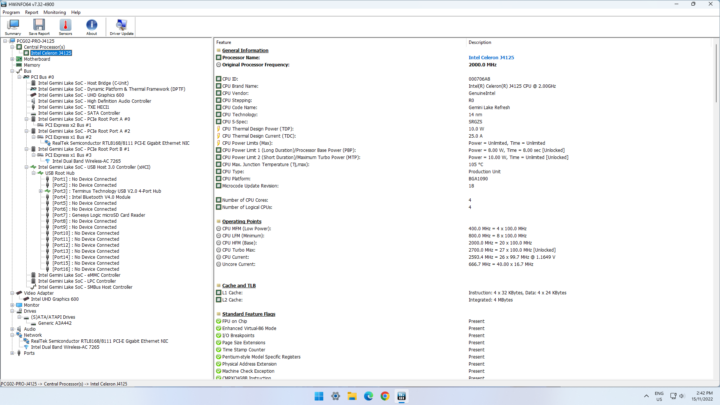The width and height of the screenshot is (720, 405).
Task: Select Intel Gemini Lake SoC - SATA Controller
Action: pyautogui.click(x=79, y=113)
